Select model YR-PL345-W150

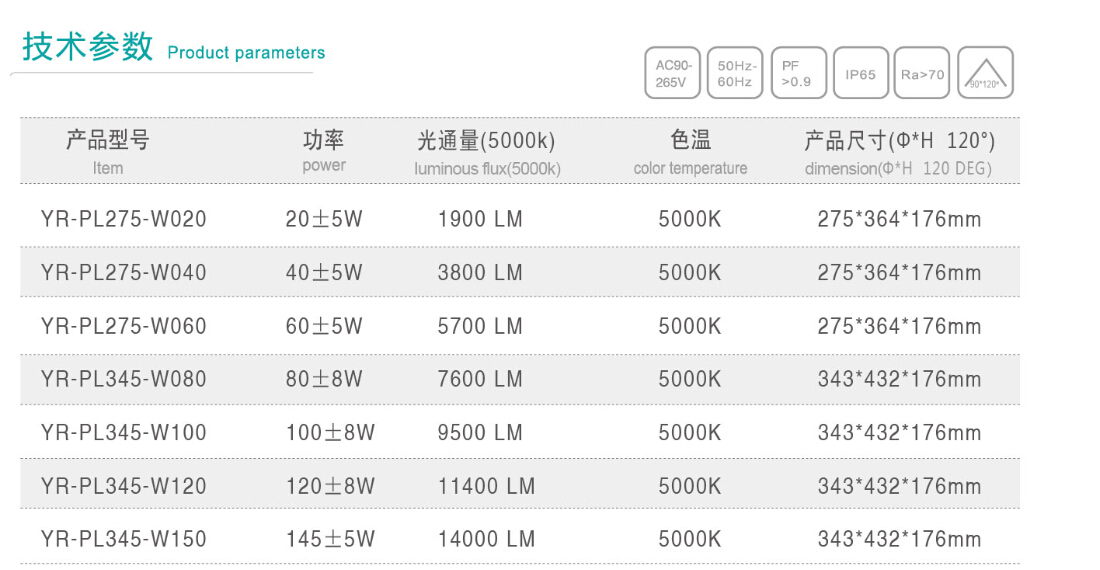point(124,539)
